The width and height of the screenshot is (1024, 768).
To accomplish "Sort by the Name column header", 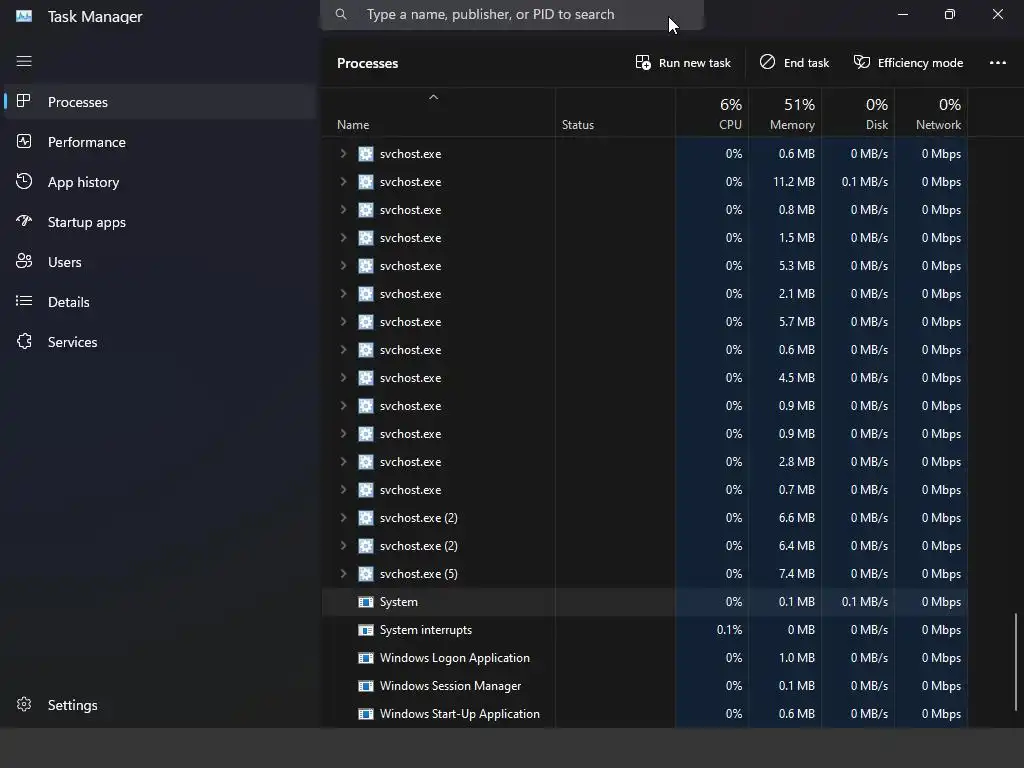I will [438, 112].
